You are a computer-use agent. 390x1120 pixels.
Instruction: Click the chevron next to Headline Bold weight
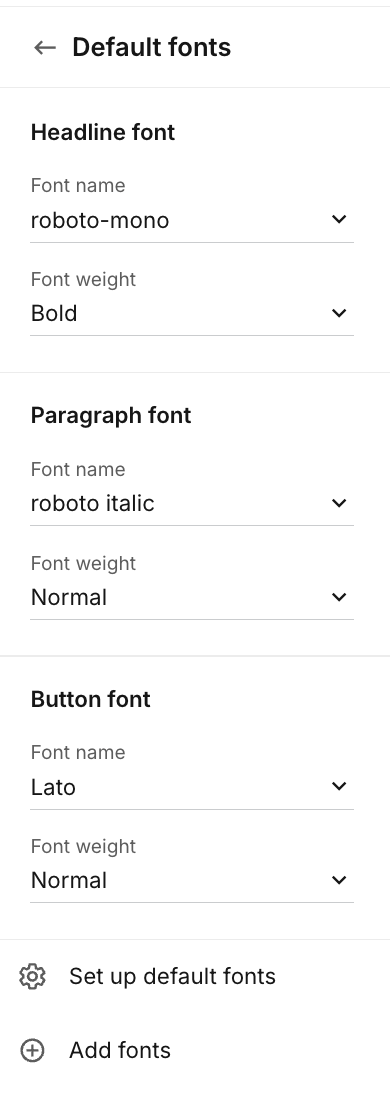point(339,313)
